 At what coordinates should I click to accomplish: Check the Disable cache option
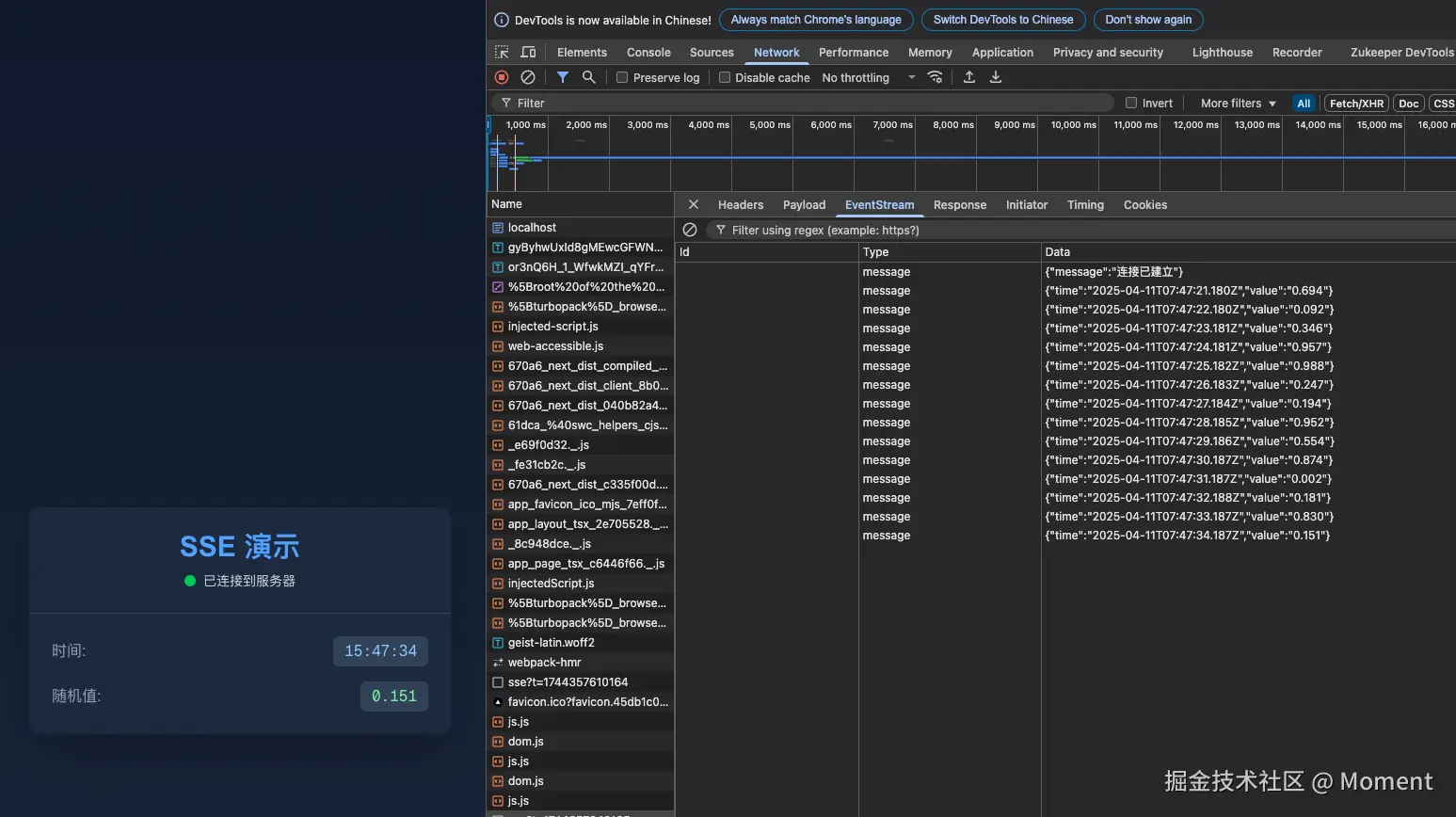[x=725, y=78]
